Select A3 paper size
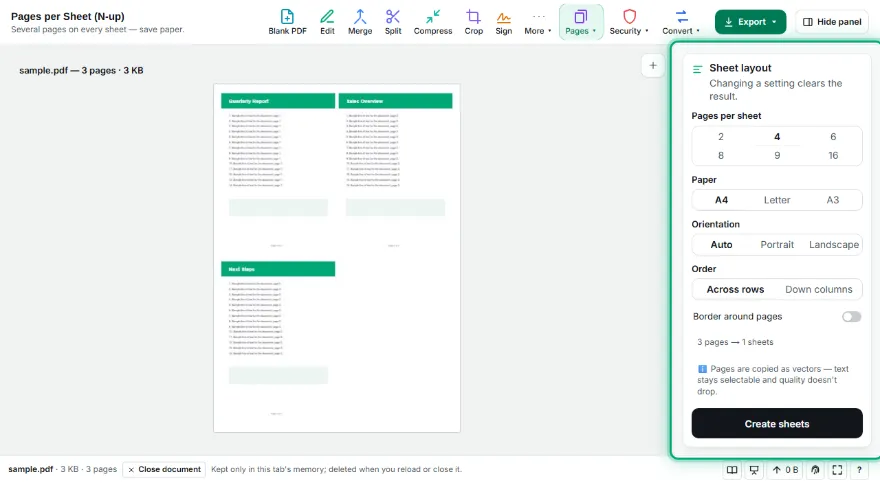The height and width of the screenshot is (483, 880). (x=832, y=200)
